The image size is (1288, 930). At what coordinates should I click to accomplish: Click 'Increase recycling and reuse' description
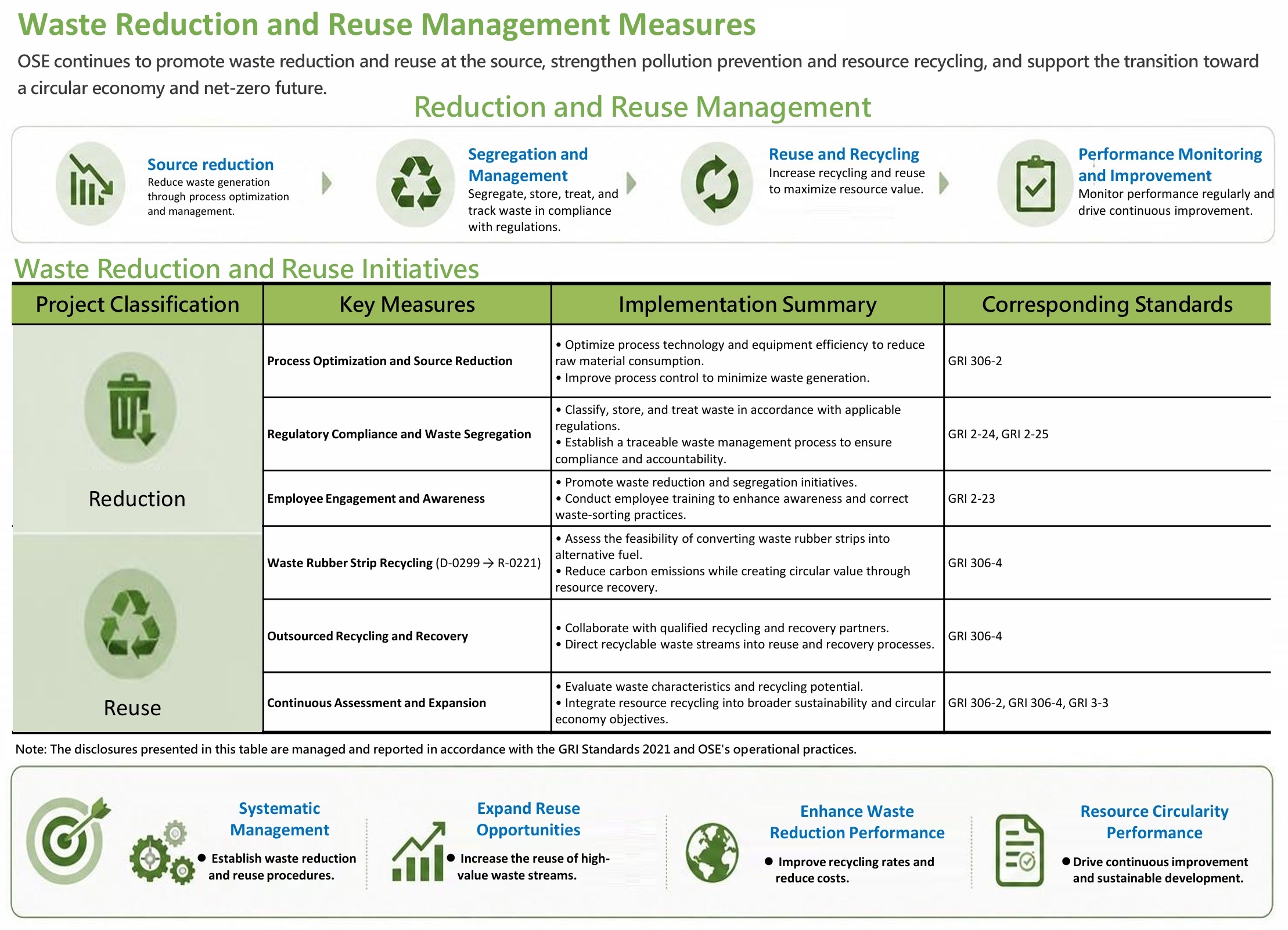tap(847, 181)
